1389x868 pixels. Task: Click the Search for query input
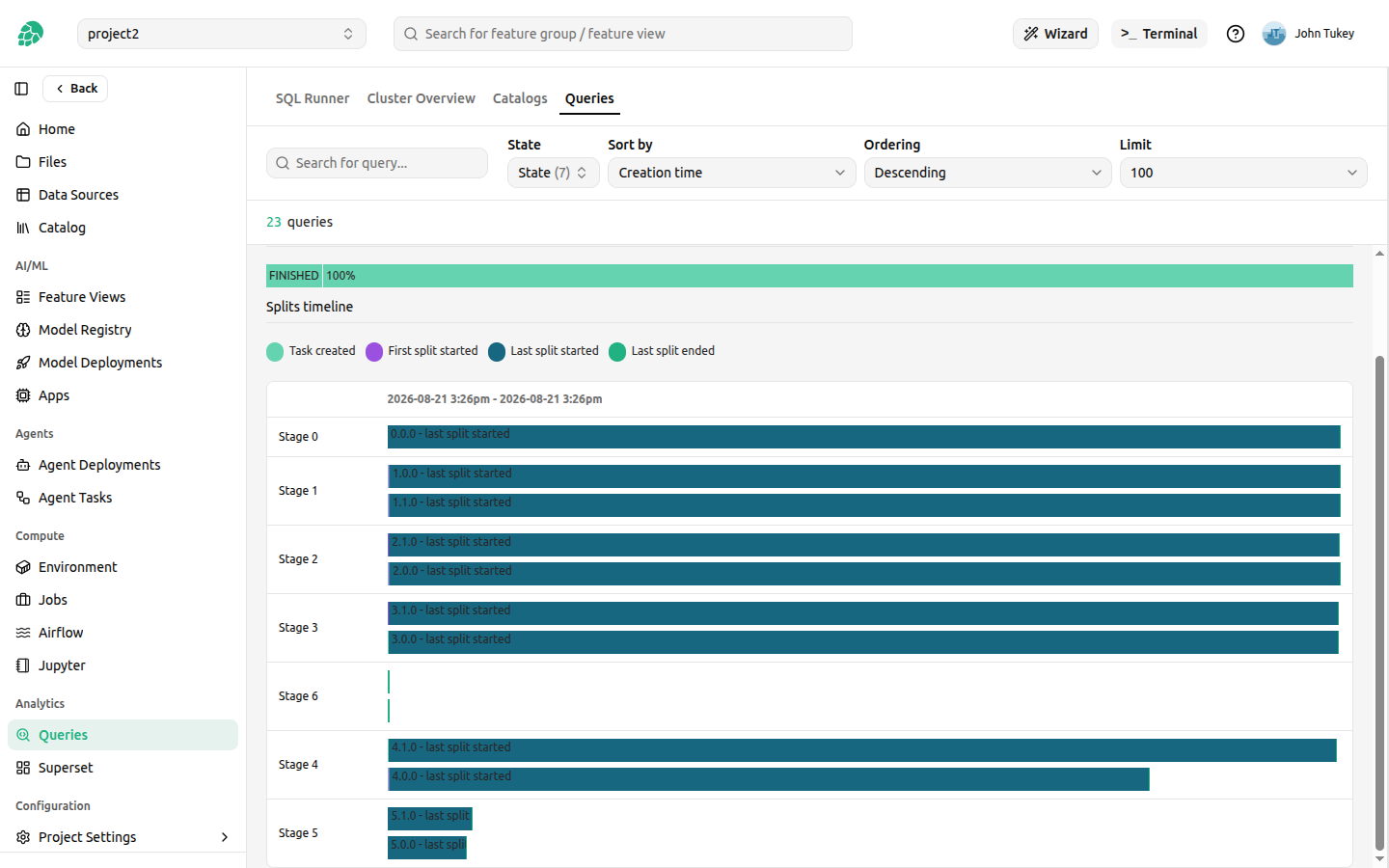click(377, 163)
